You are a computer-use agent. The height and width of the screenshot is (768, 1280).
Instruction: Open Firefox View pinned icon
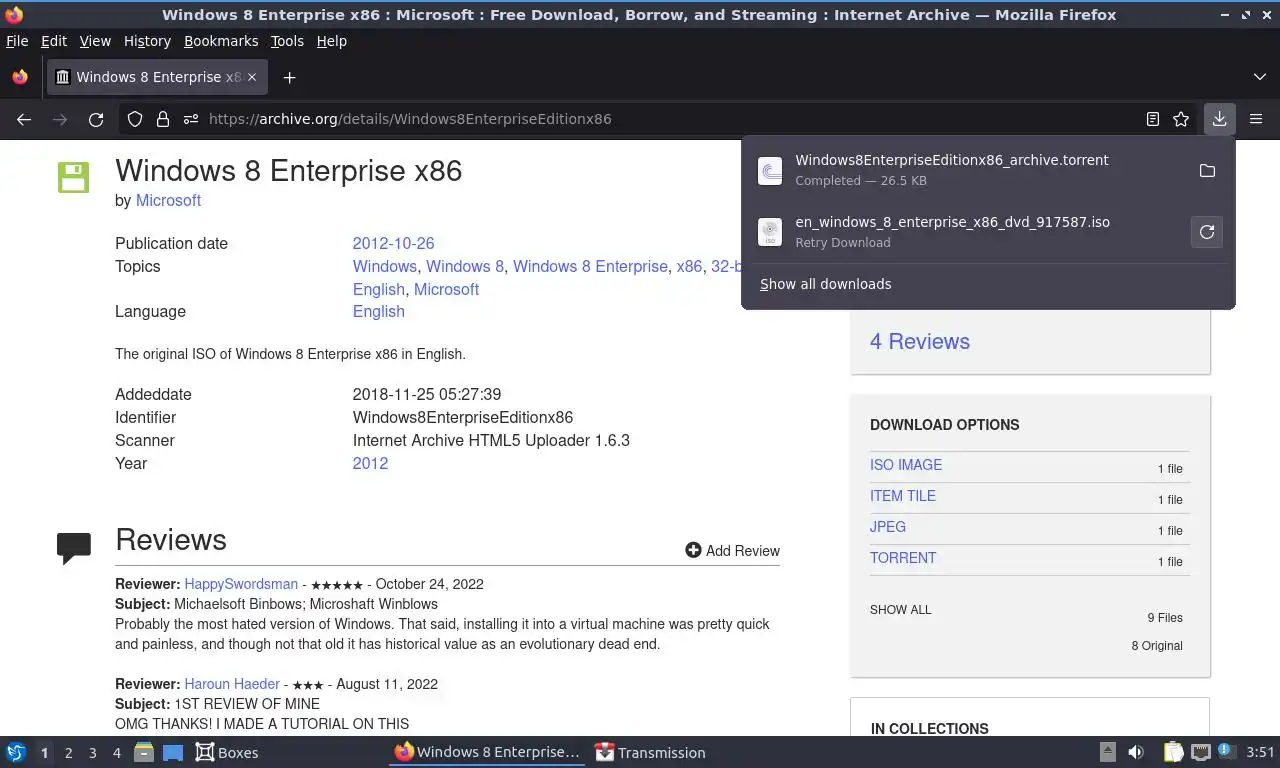click(x=20, y=77)
